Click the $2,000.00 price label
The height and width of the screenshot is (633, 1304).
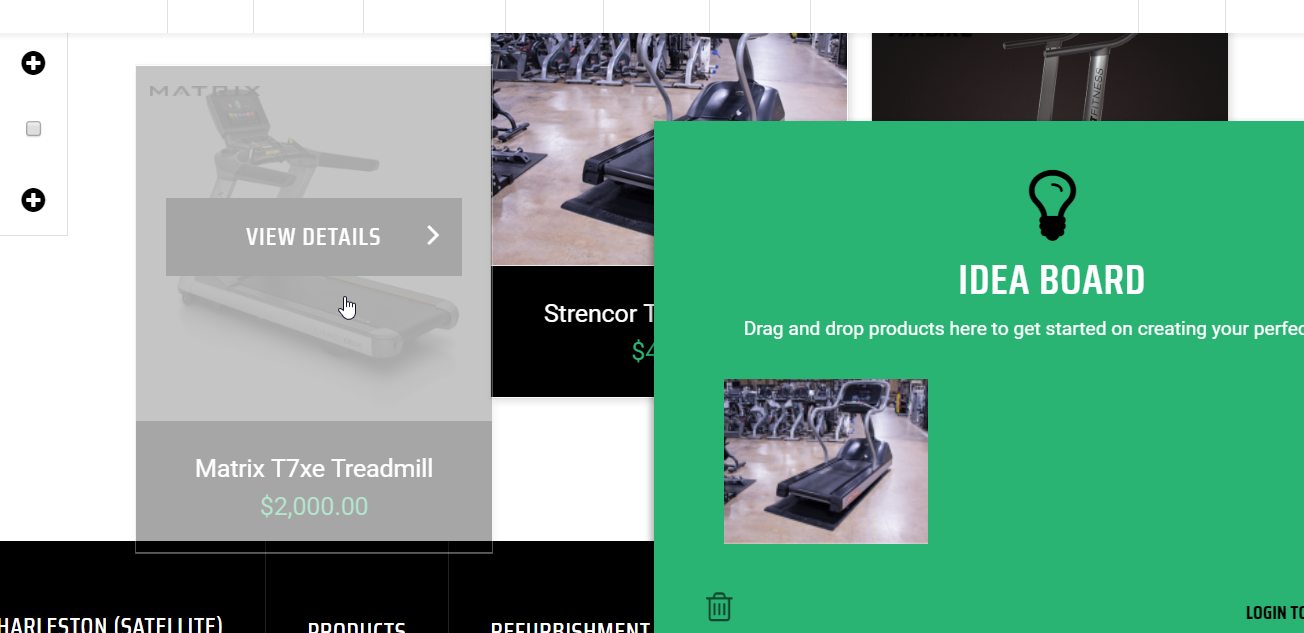tap(314, 507)
